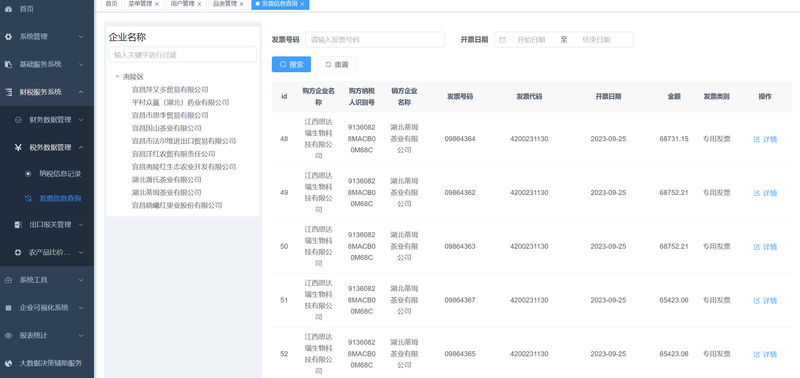Open 详情 for invoice id 49
Image resolution: width=800 pixels, height=378 pixels.
pyautogui.click(x=765, y=193)
